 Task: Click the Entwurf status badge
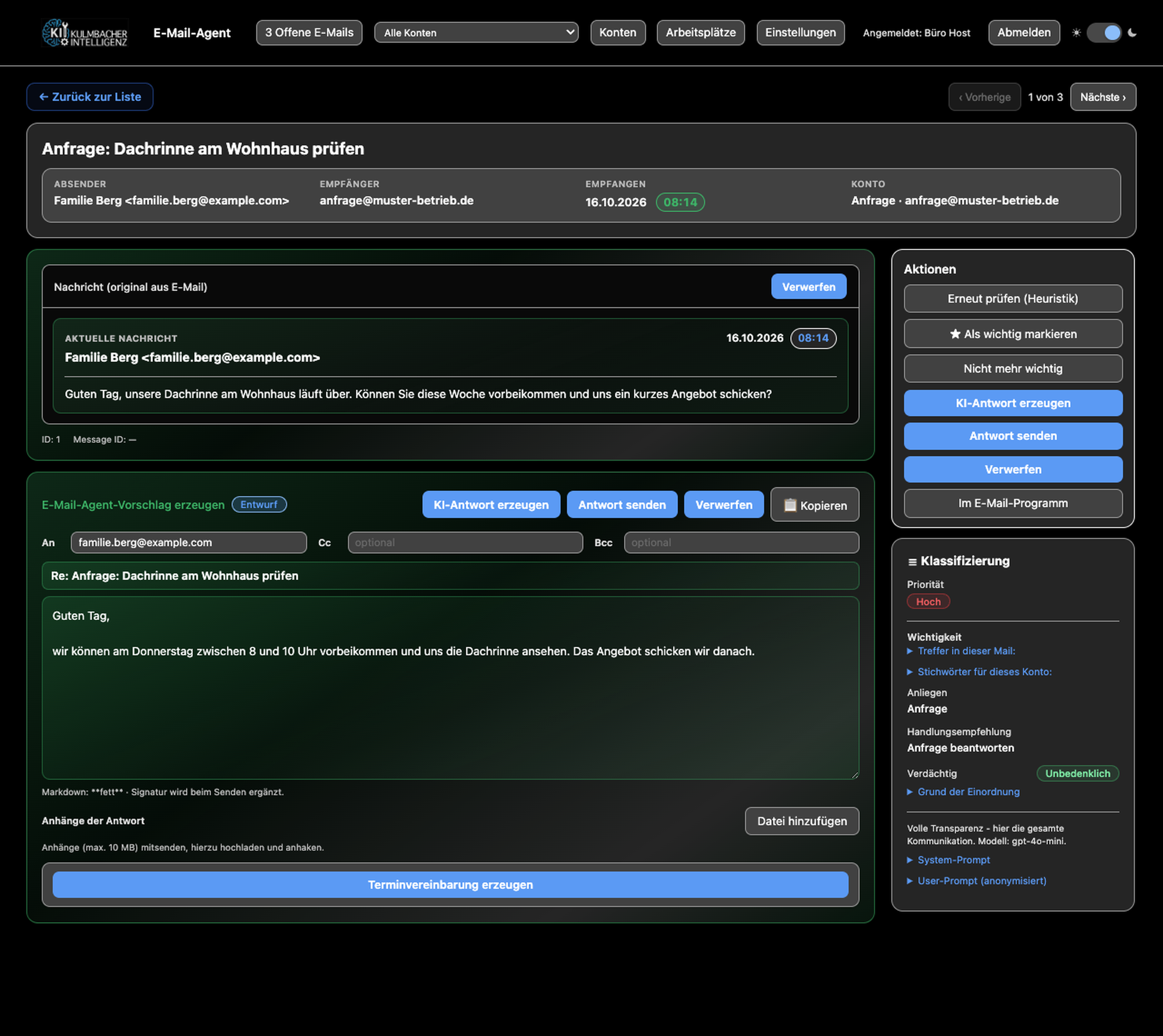point(259,505)
